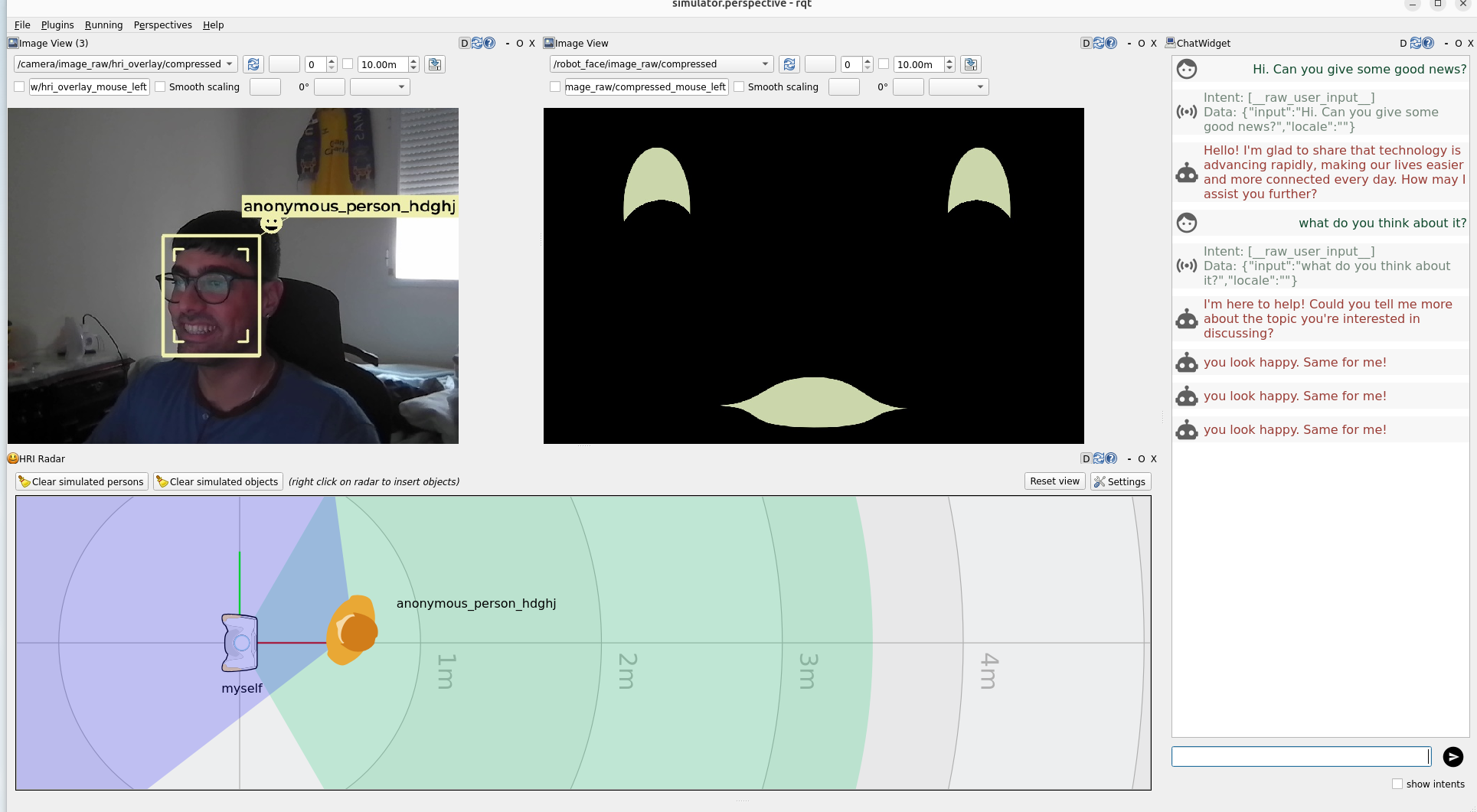
Task: Click the robot face image display
Action: point(813,276)
